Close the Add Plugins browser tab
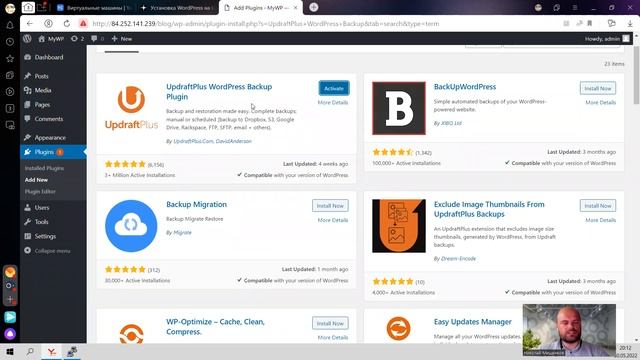640x360 pixels. pos(296,8)
